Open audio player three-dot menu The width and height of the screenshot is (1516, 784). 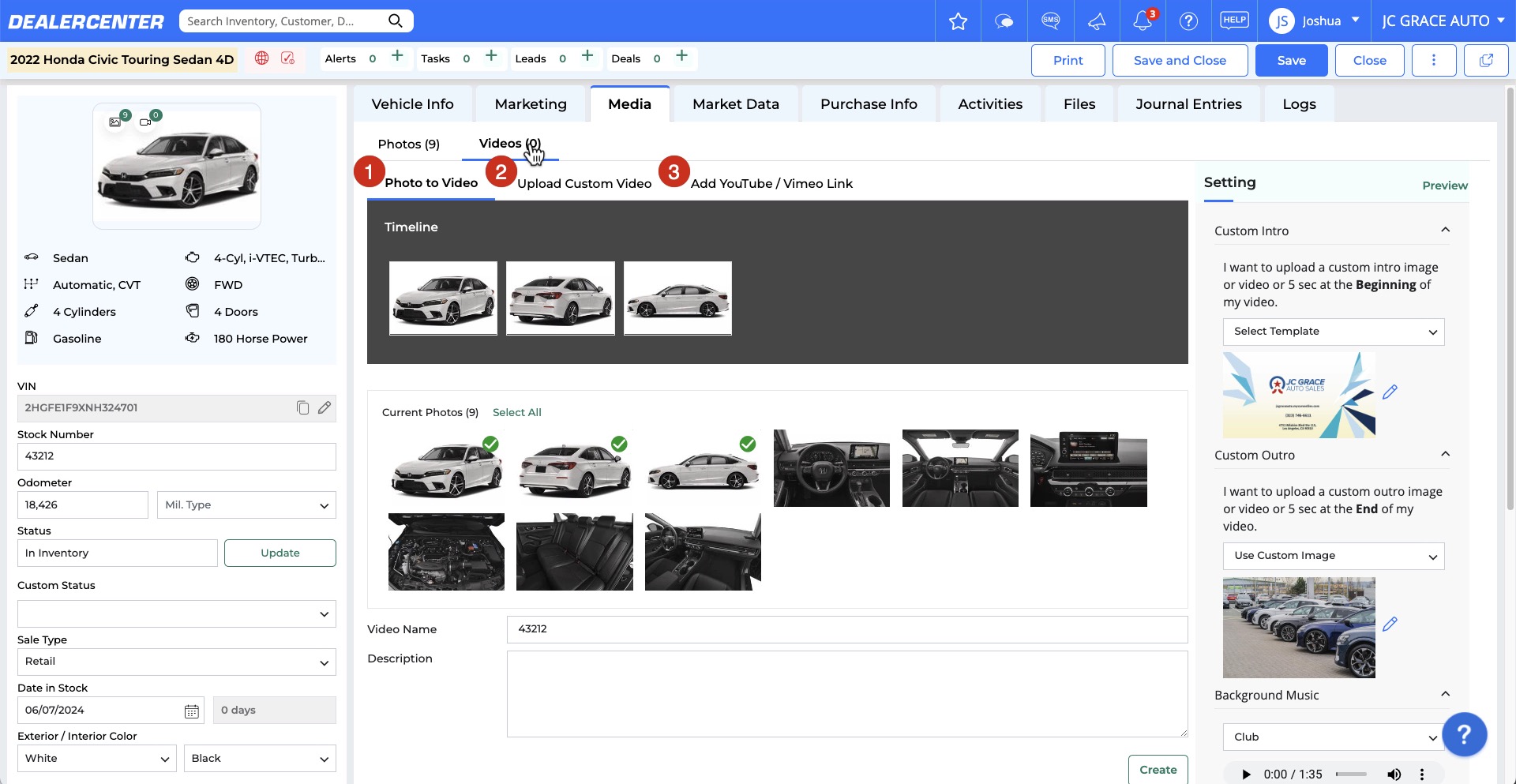1422,775
